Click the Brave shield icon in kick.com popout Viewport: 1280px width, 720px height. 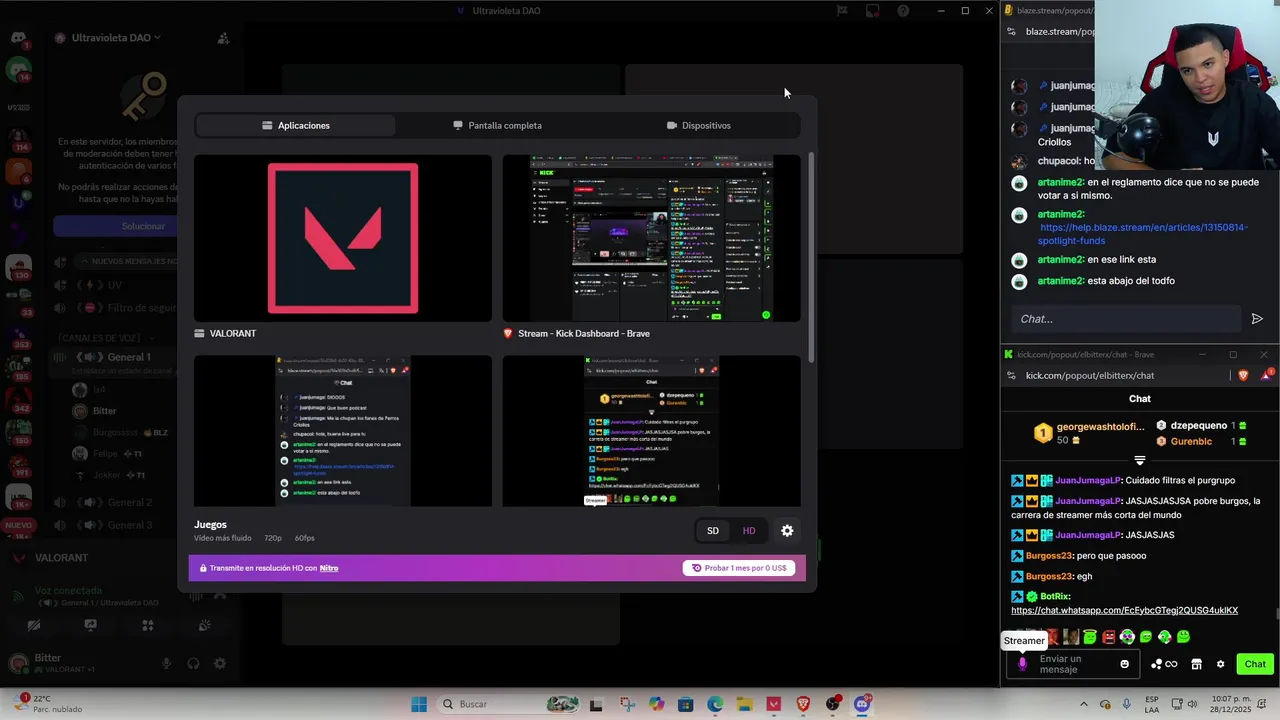pyautogui.click(x=1243, y=375)
